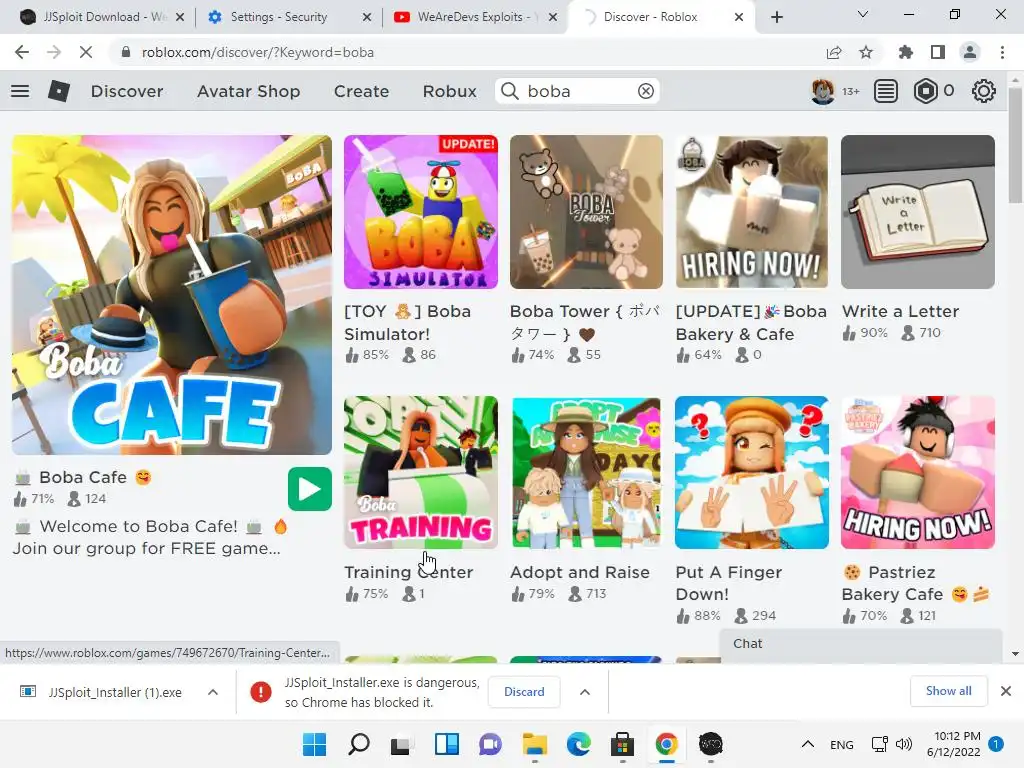Expand options for the blocked JJSploit download
The height and width of the screenshot is (768, 1024).
585,692
